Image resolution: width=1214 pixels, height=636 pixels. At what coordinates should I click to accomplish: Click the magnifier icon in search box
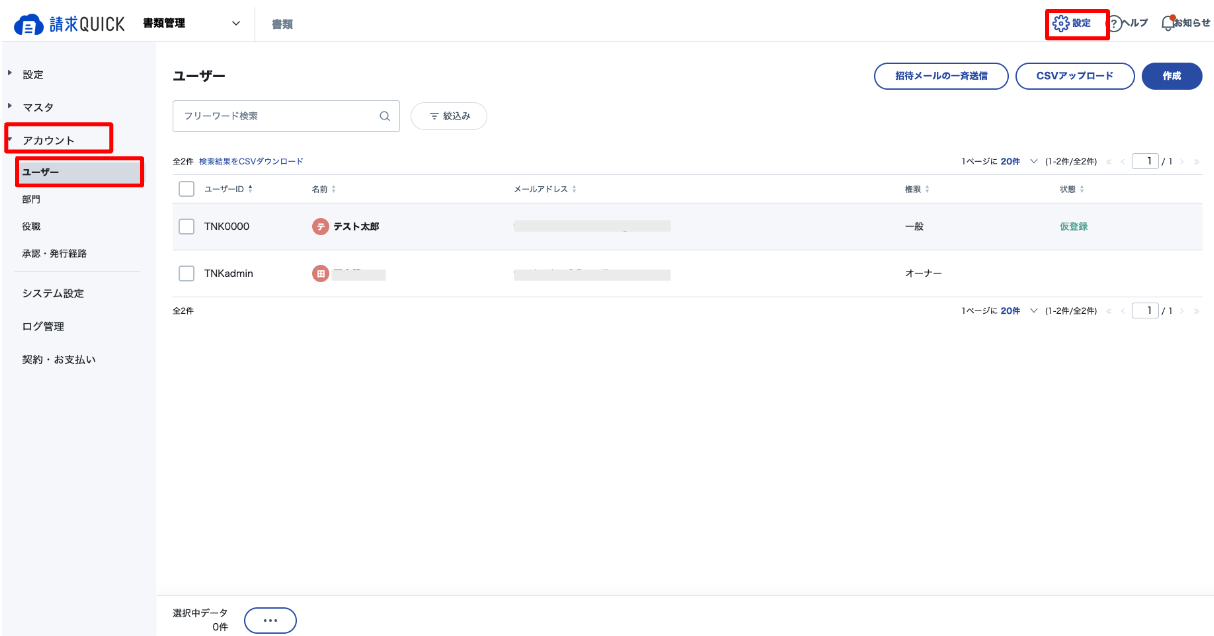pos(385,116)
